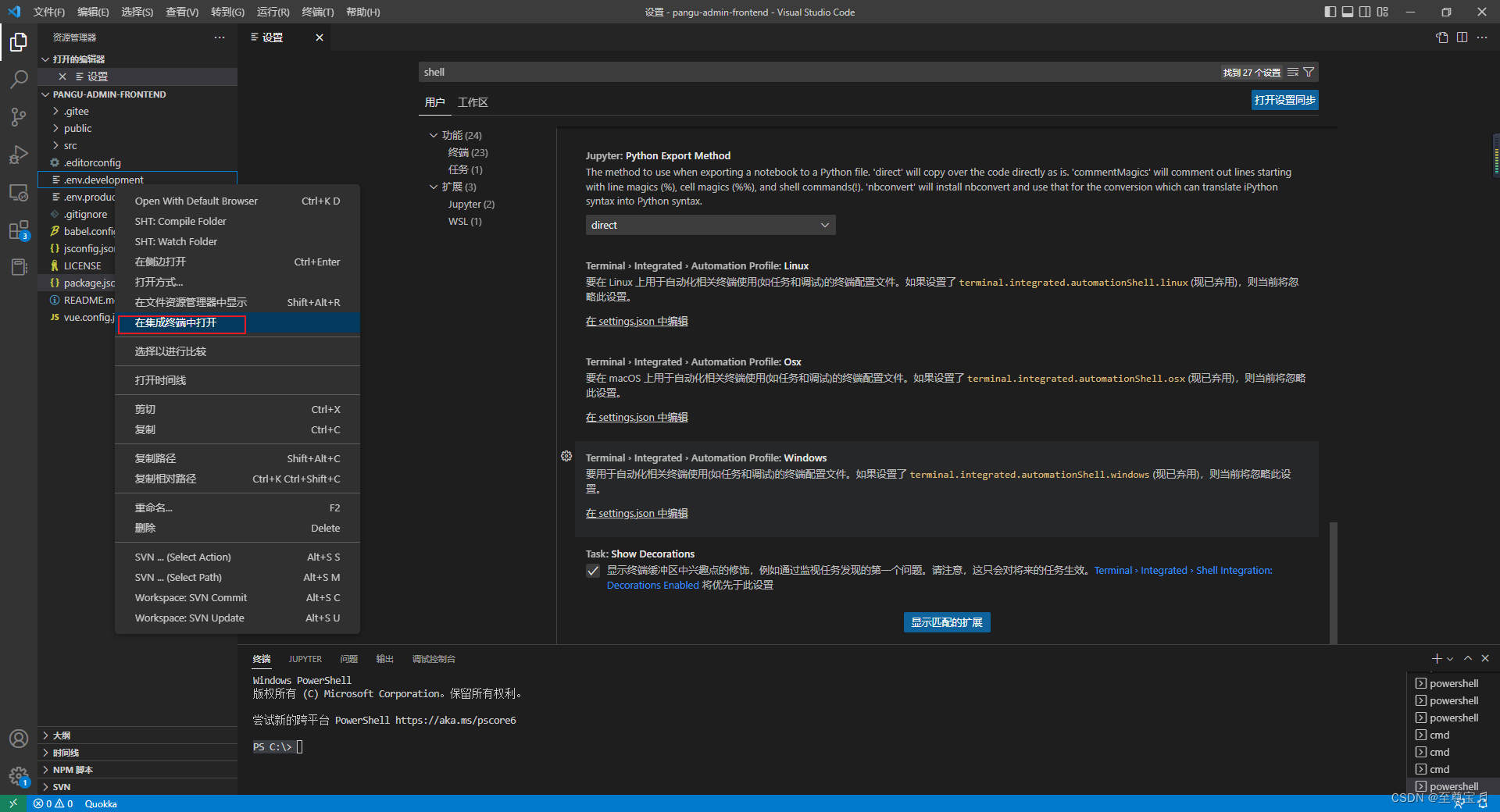Close 设置 in open editors list

pos(62,77)
